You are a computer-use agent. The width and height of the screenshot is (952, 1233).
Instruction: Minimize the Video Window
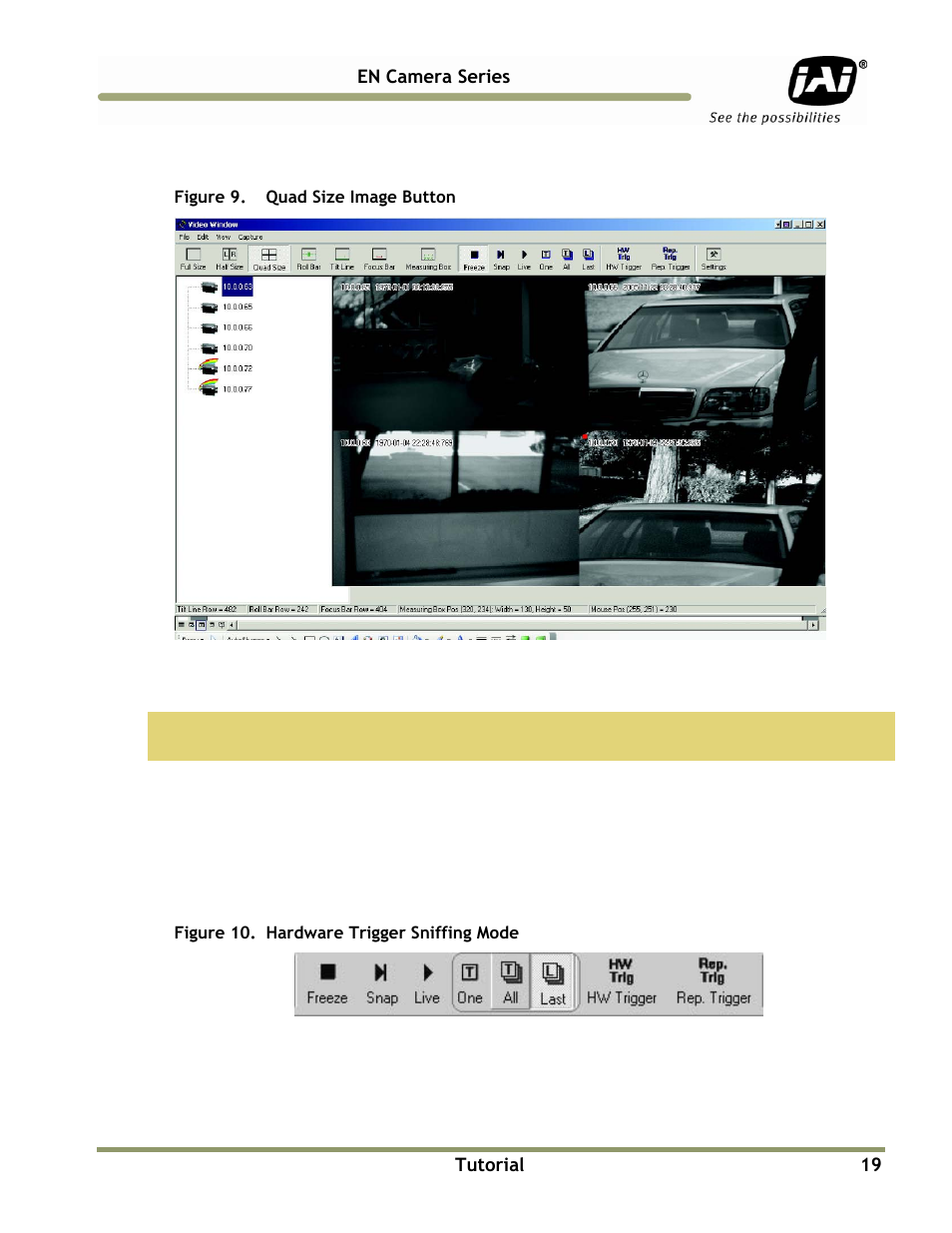tap(798, 225)
